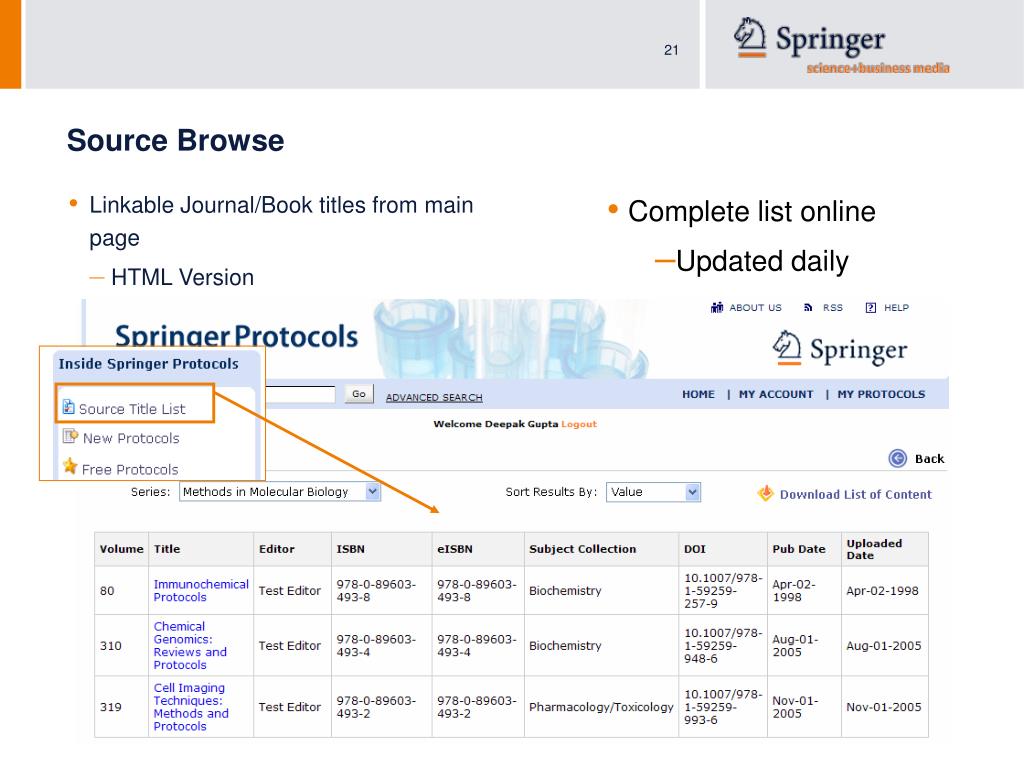
Task: Click Uploaded Date cell Nov-01-2005
Action: click(x=884, y=707)
